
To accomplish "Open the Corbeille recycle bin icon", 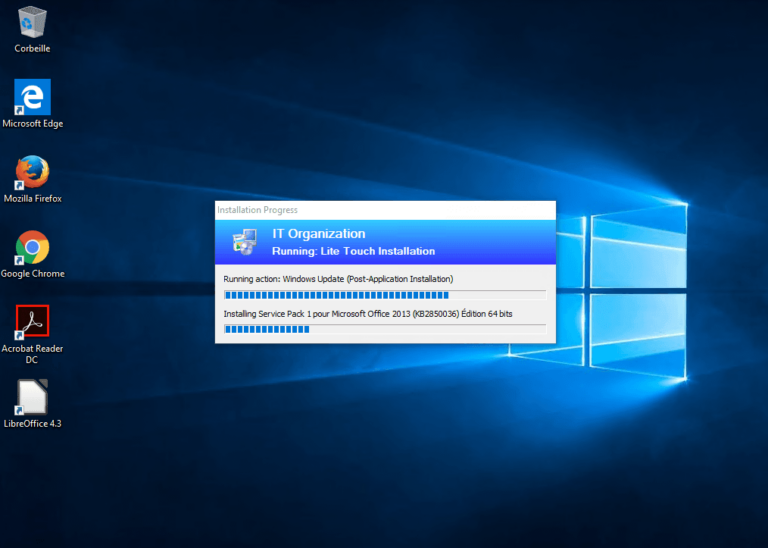I will point(32,22).
